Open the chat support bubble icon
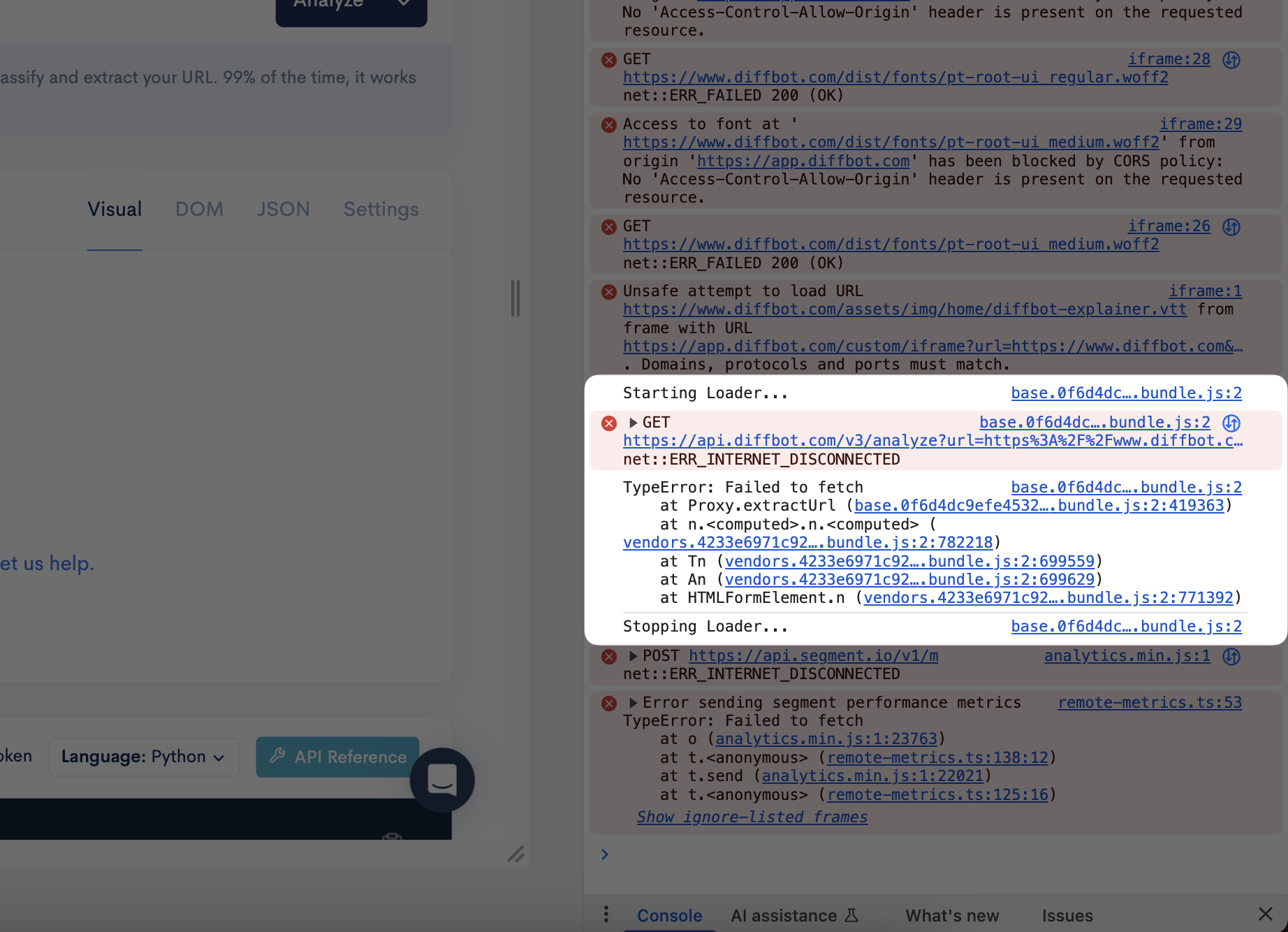The image size is (1288, 932). 442,780
